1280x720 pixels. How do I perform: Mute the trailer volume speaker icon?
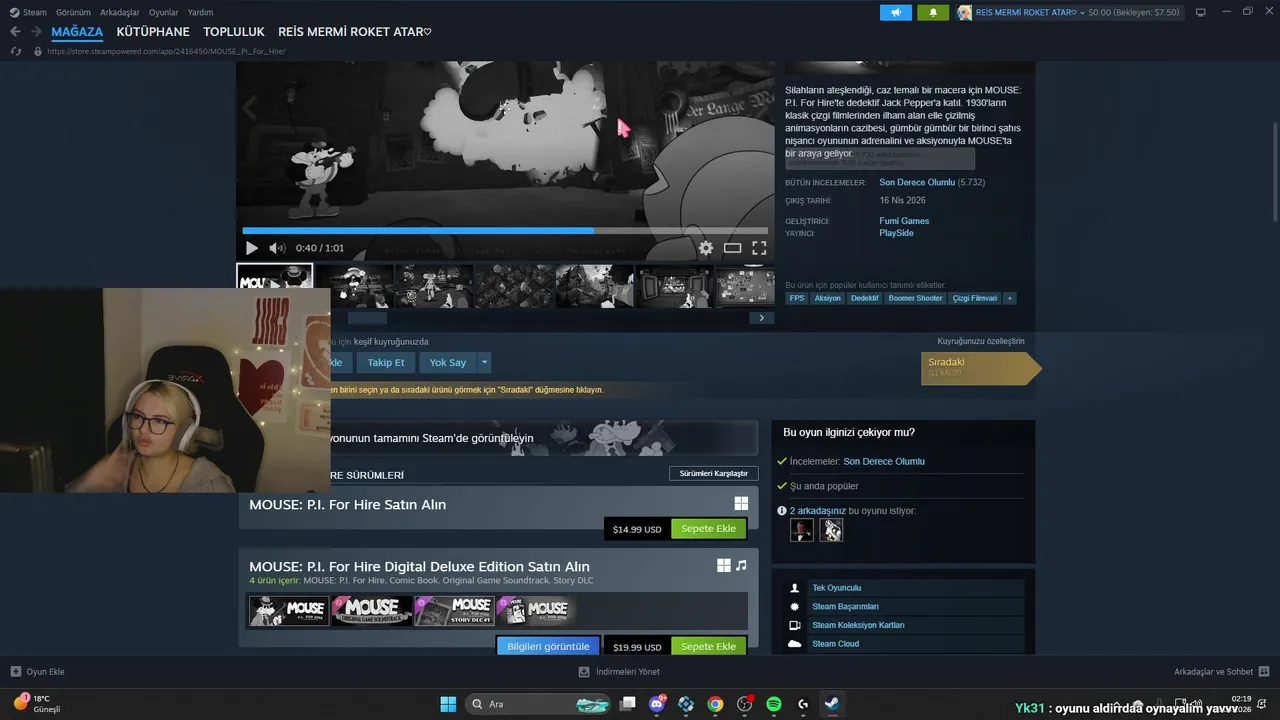(277, 248)
